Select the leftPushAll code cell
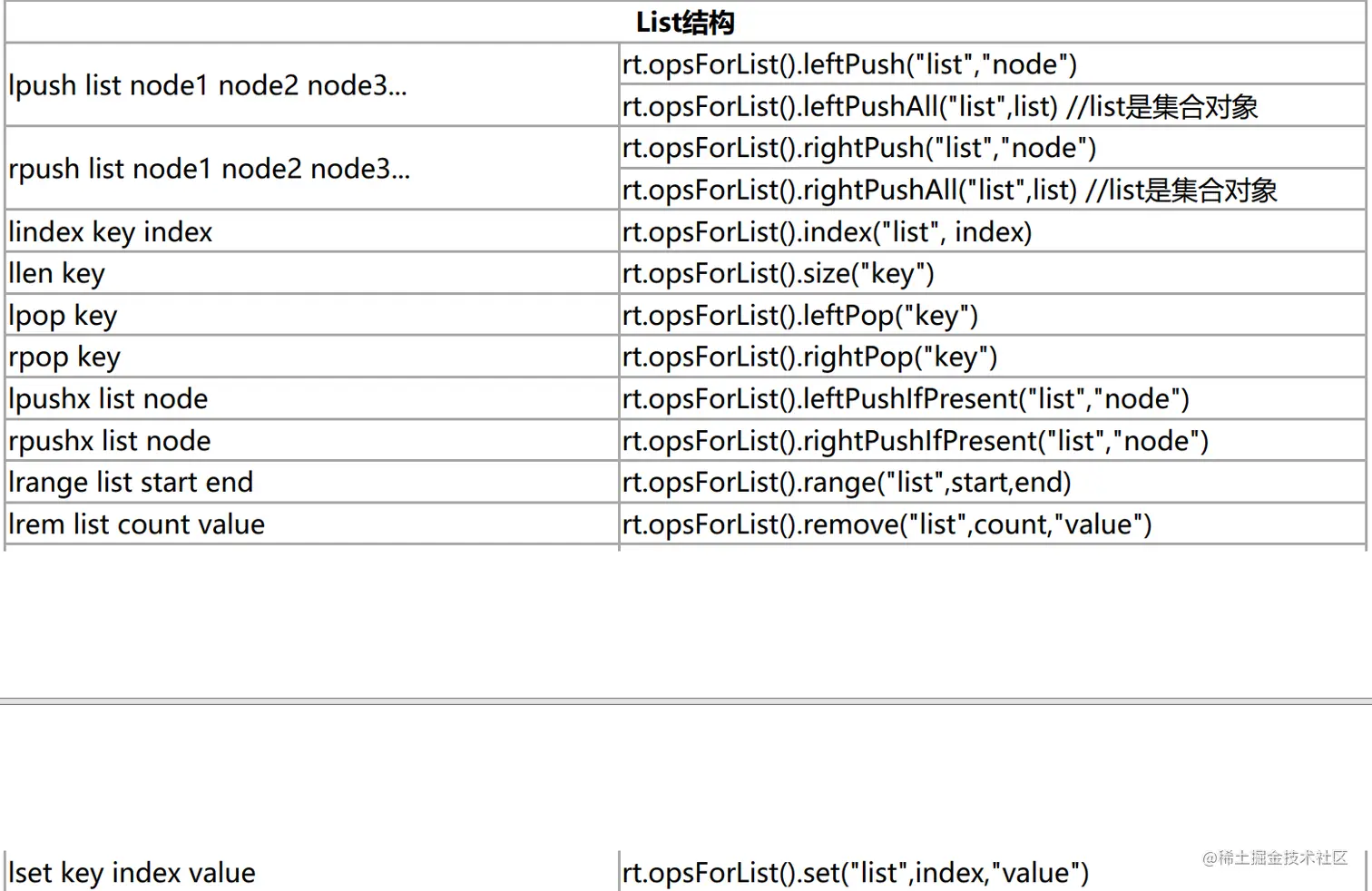The image size is (1372, 891). pyautogui.click(x=939, y=107)
